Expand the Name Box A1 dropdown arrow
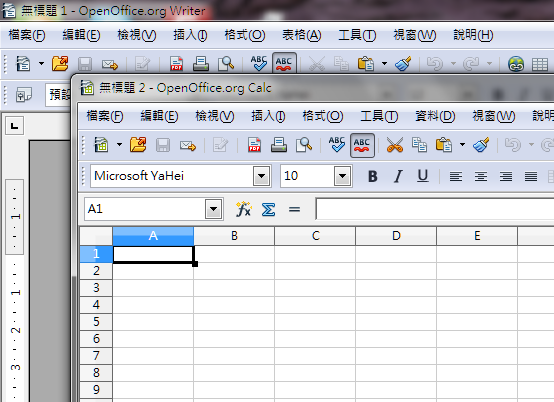554x402 pixels. point(213,209)
